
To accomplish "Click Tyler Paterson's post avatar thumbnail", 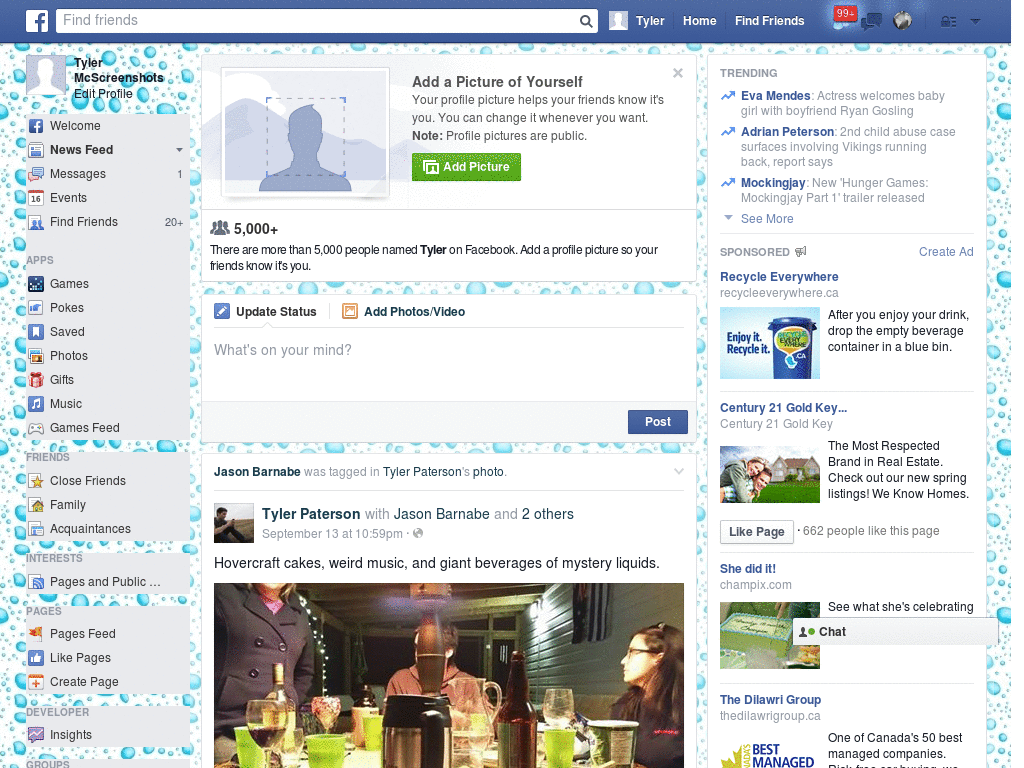I will coord(234,523).
